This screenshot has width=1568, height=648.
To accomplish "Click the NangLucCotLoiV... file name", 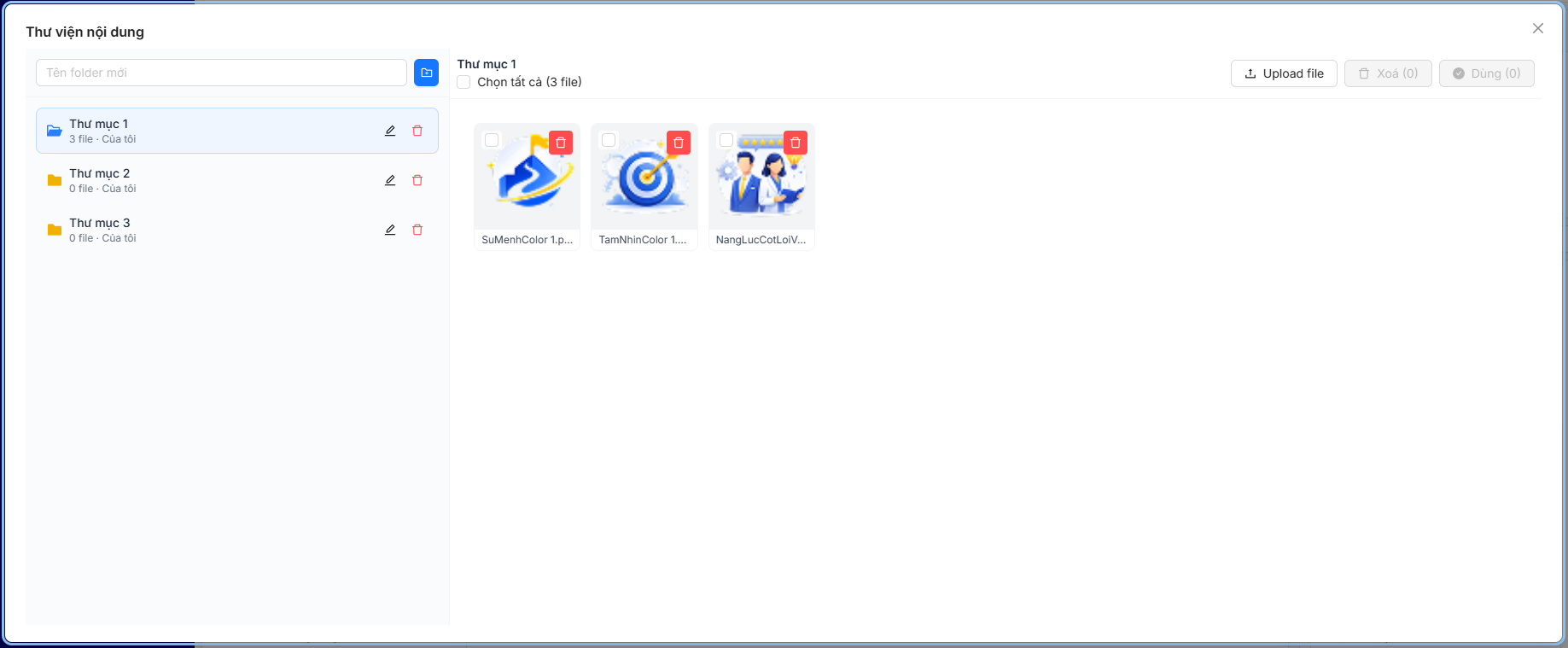I will (x=761, y=240).
